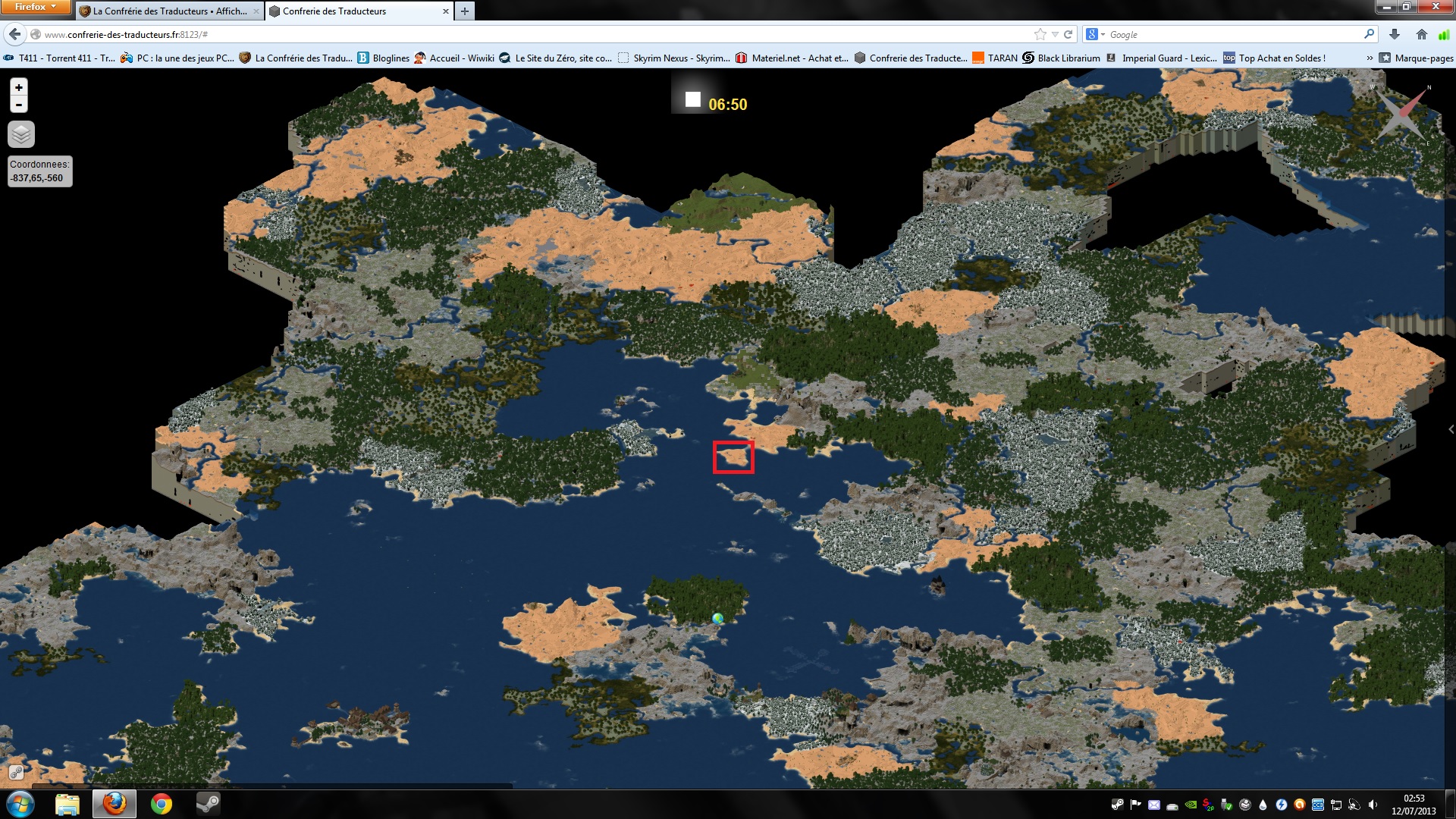Click the water drop tray icon
Image resolution: width=1456 pixels, height=819 pixels.
coord(1263,805)
